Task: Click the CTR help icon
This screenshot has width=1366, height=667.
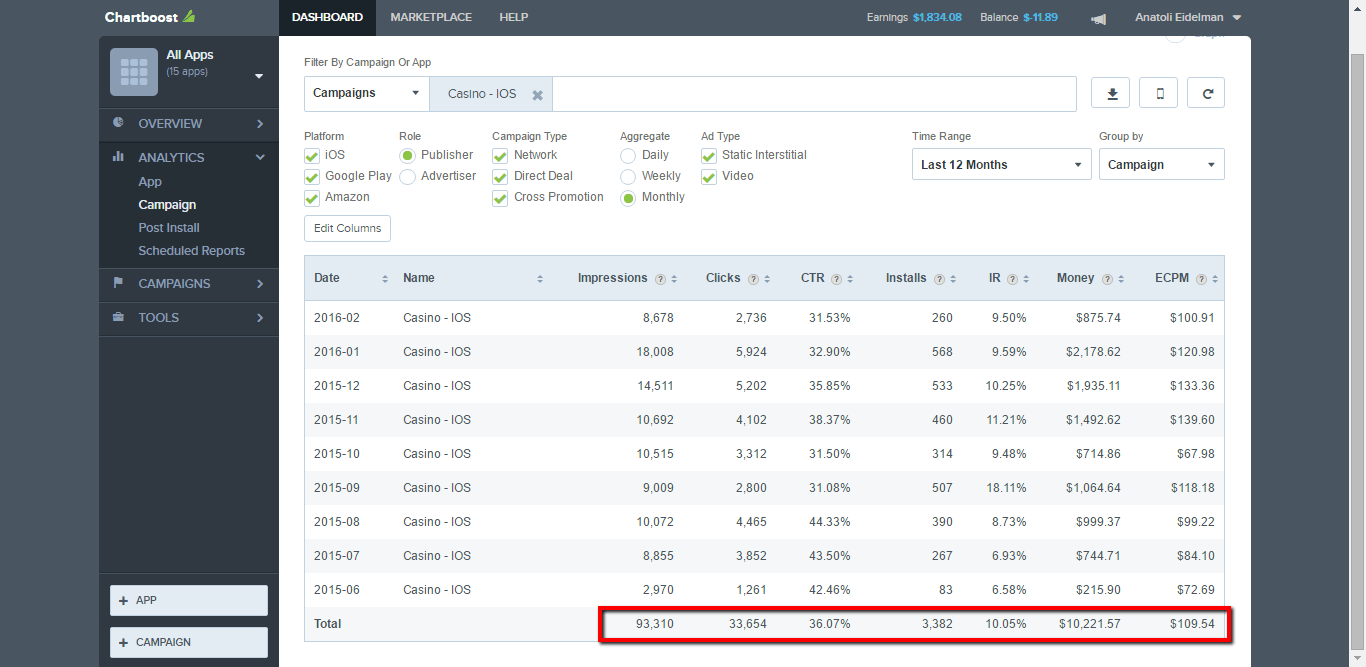Action: (836, 279)
